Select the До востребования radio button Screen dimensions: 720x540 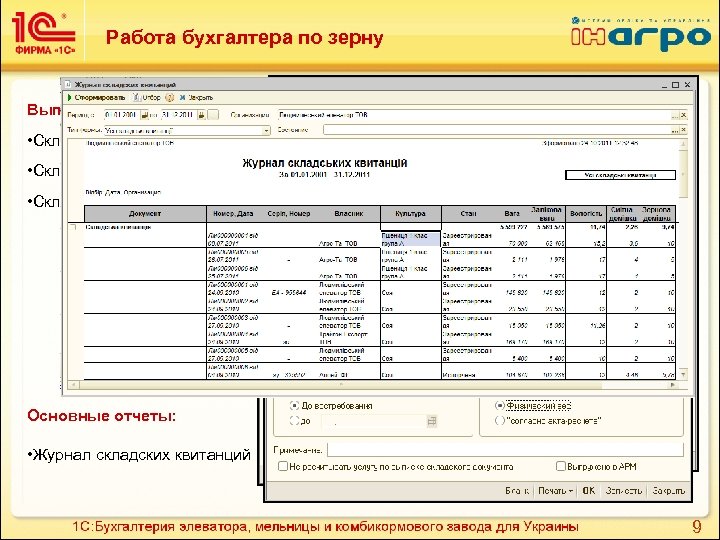294,405
